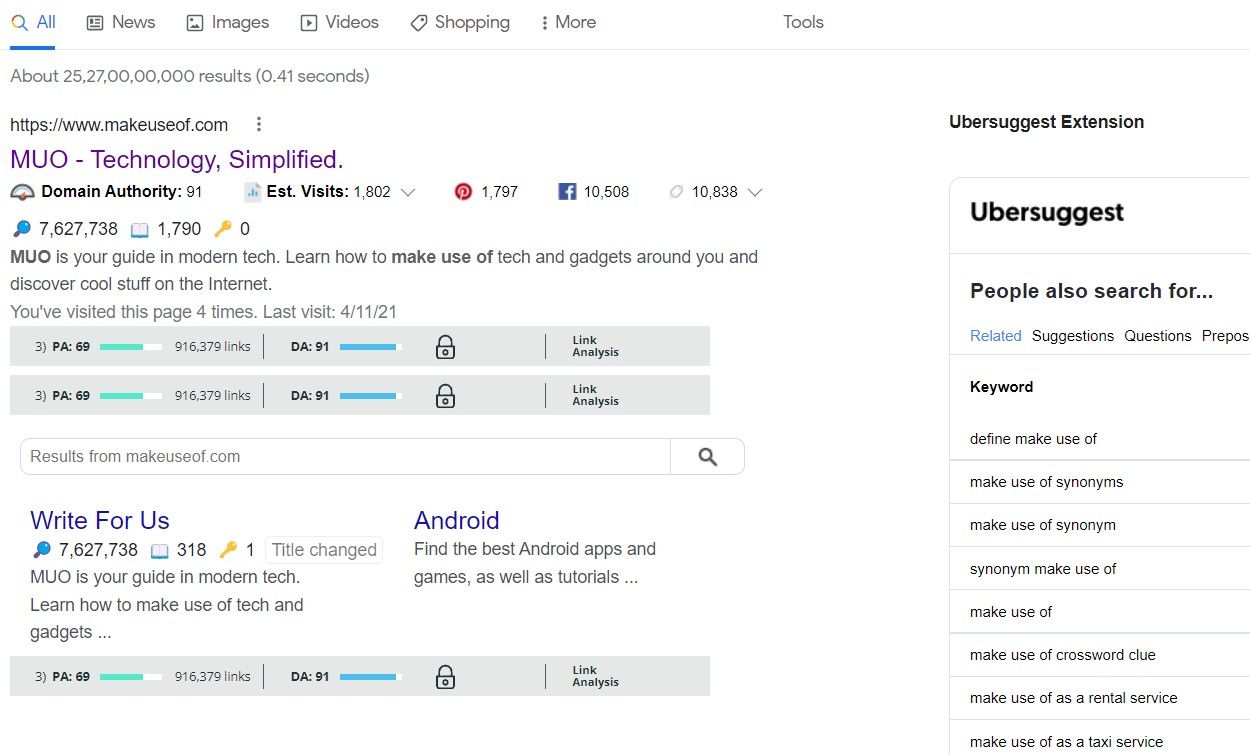1250x755 pixels.
Task: Click the Write For Us link
Action: (x=100, y=520)
